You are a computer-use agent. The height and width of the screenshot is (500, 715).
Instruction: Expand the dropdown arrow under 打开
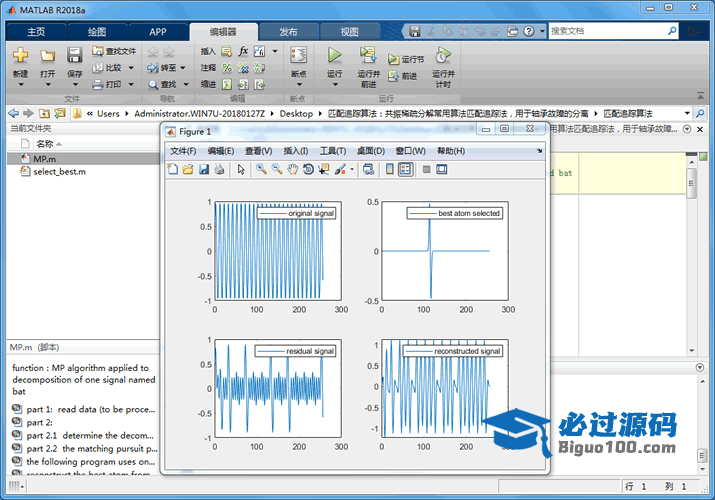click(x=47, y=85)
